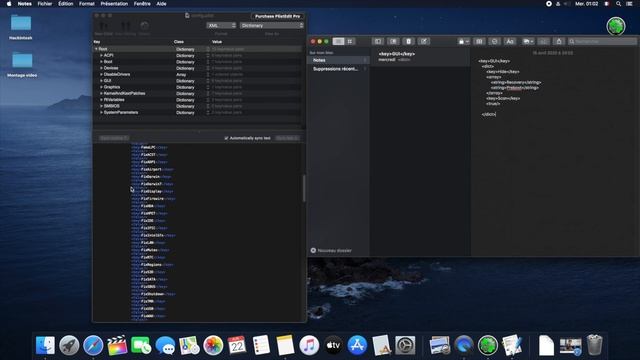
Task: Click the Key column header
Action: click(97, 42)
